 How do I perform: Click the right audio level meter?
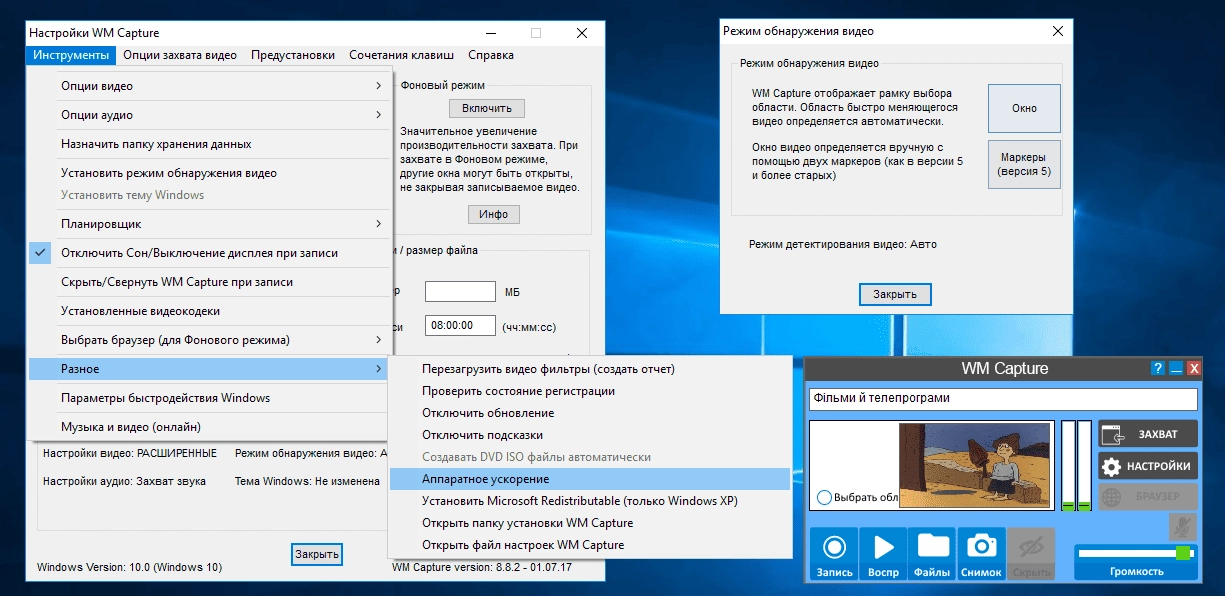[x=1084, y=466]
